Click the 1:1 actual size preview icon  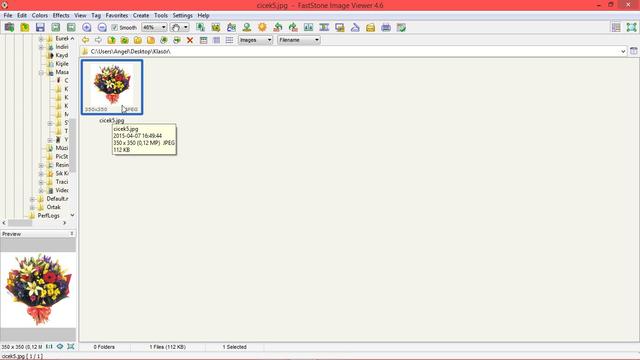(49, 347)
